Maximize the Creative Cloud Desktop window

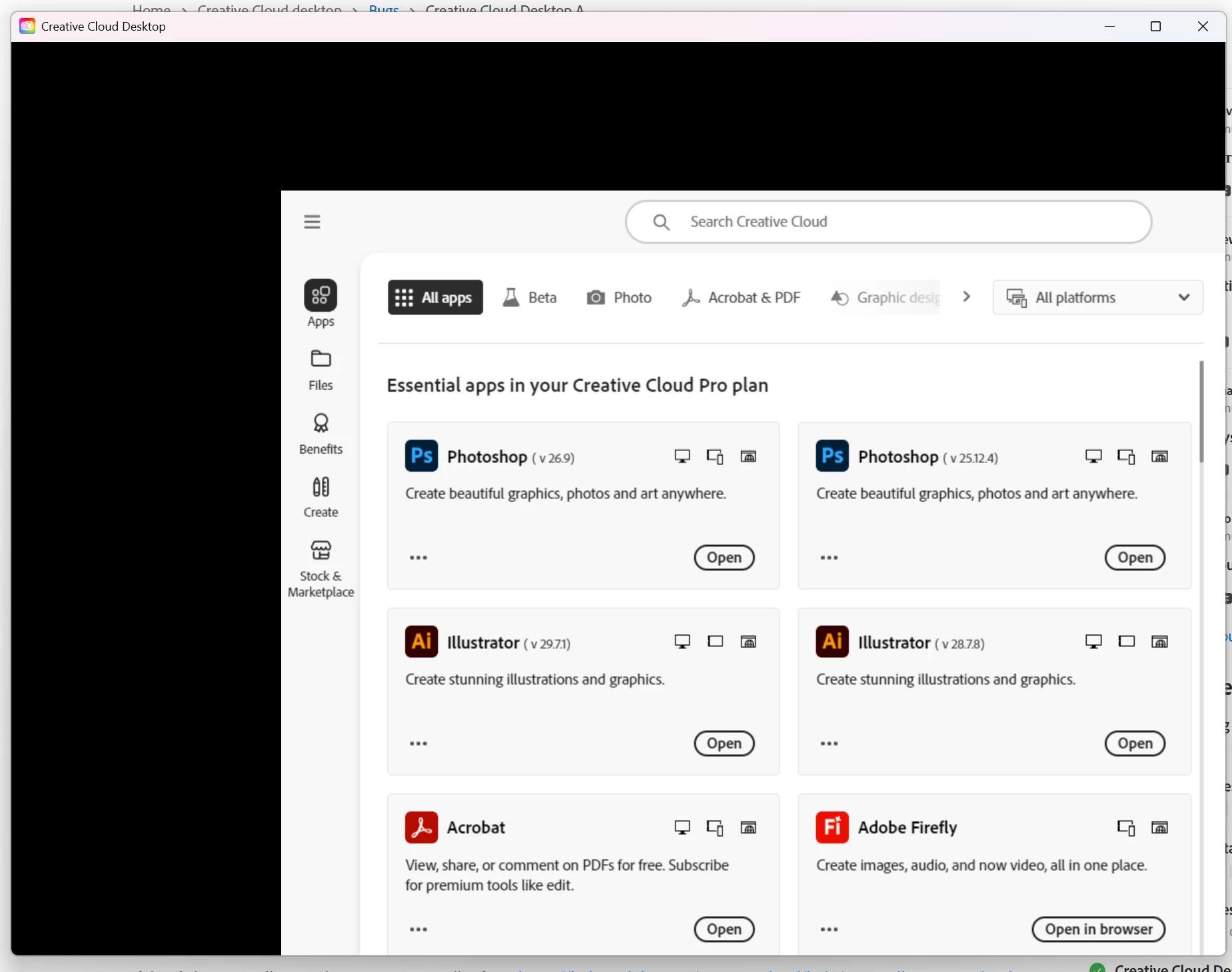1155,26
